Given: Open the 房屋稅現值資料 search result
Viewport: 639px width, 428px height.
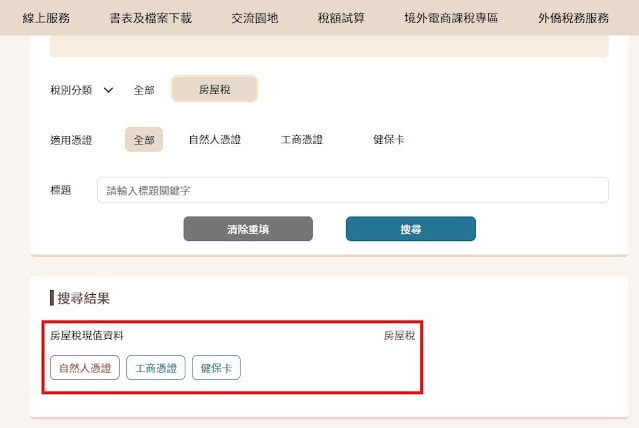Looking at the screenshot, I should click(x=87, y=335).
